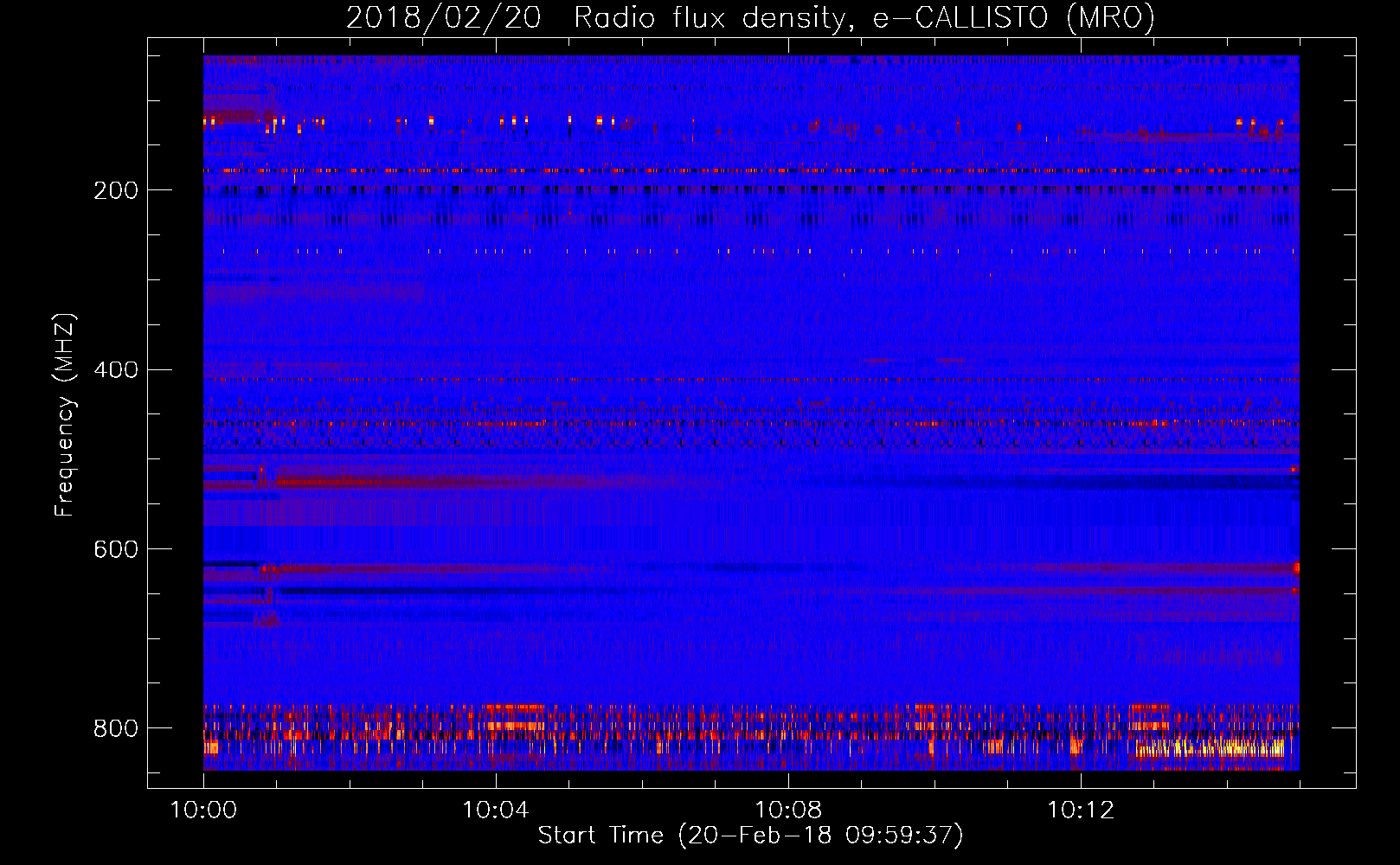Click the "800" frequency tick label

point(116,728)
